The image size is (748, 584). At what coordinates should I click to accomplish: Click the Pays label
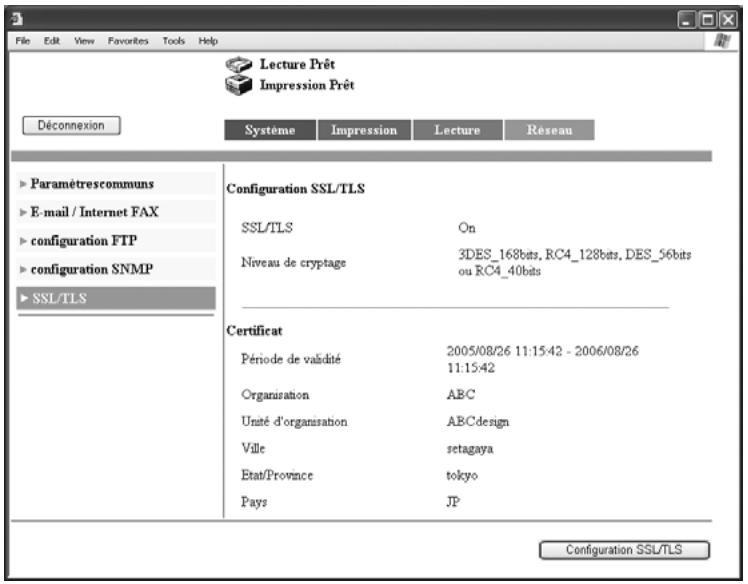(x=254, y=502)
